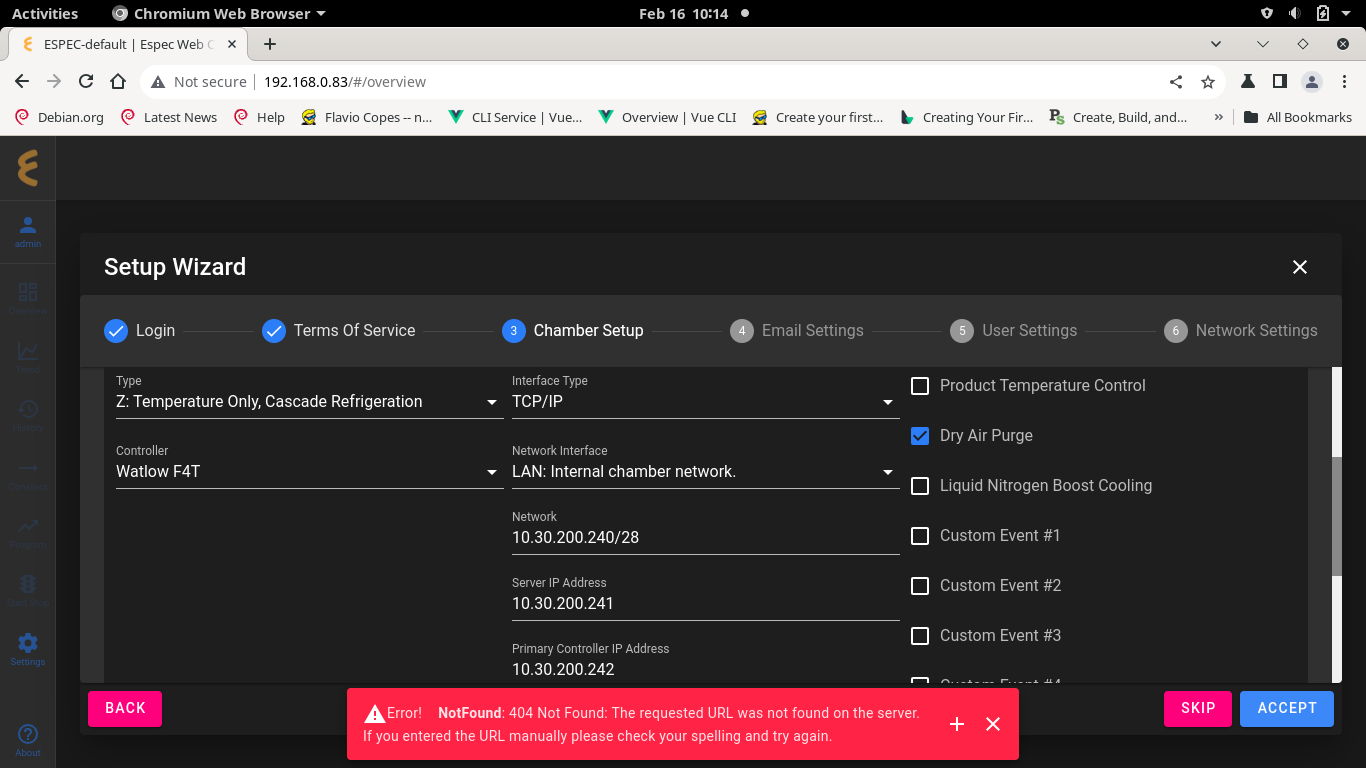Uncheck the Dry Air Purge checkbox

pos(920,436)
